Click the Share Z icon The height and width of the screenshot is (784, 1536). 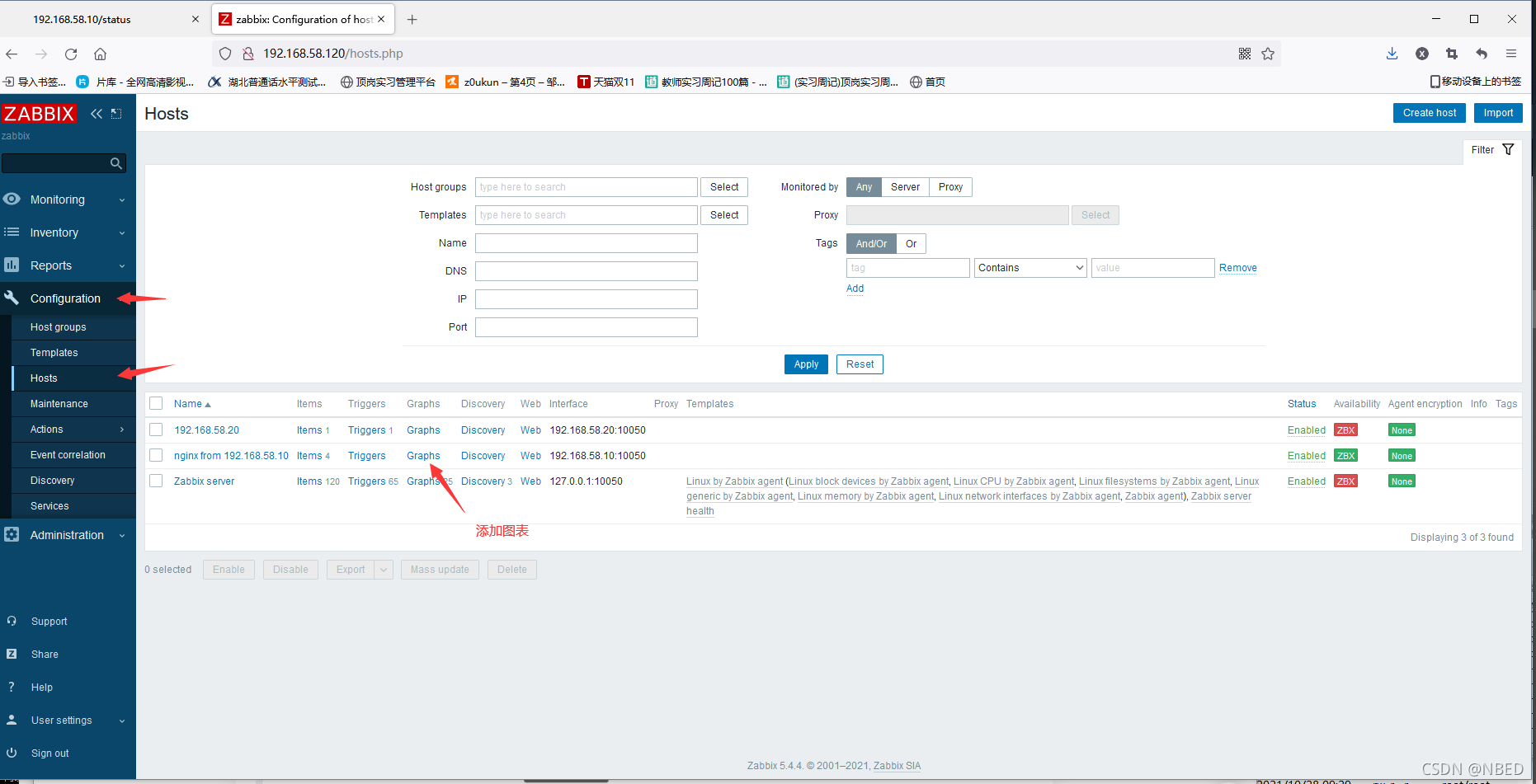(x=12, y=654)
